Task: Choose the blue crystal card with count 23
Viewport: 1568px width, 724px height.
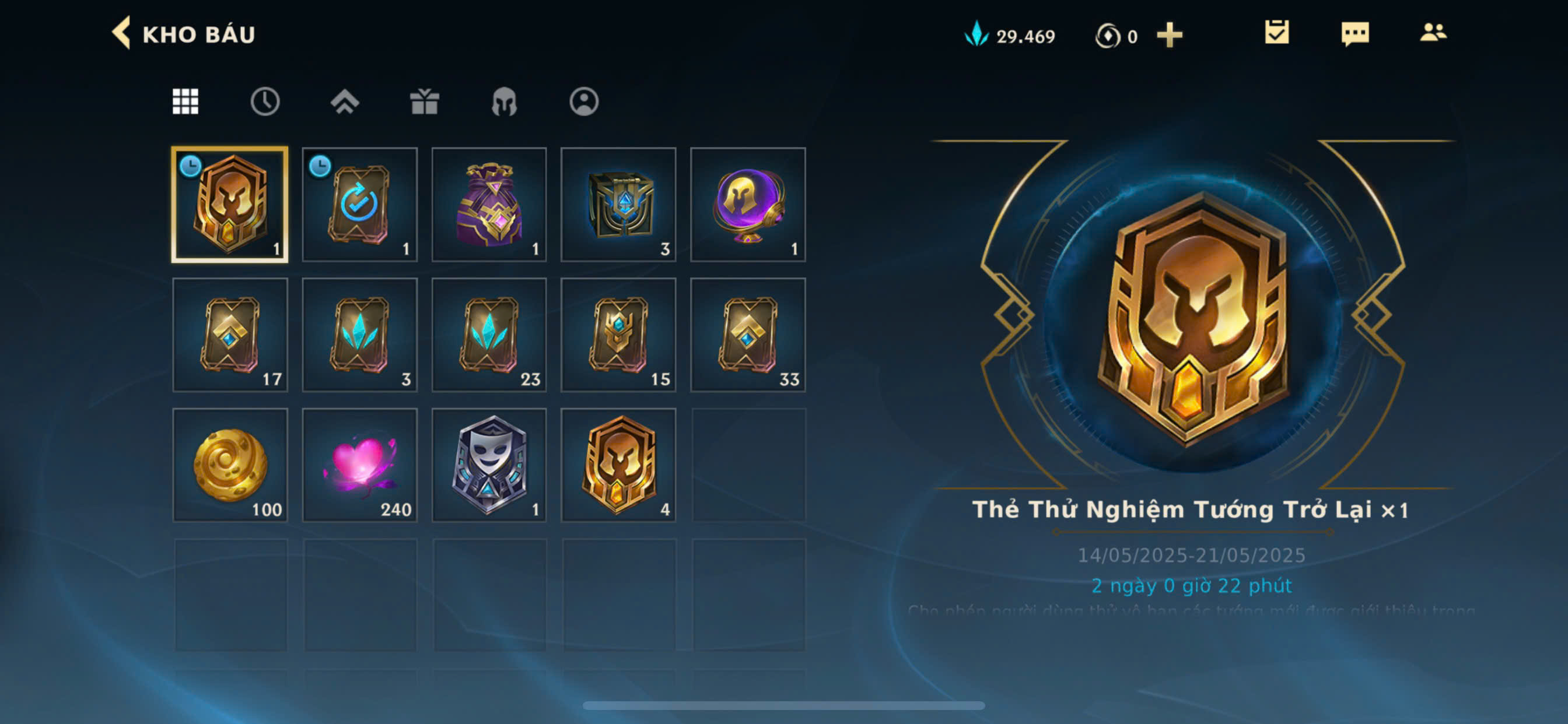Action: (489, 335)
